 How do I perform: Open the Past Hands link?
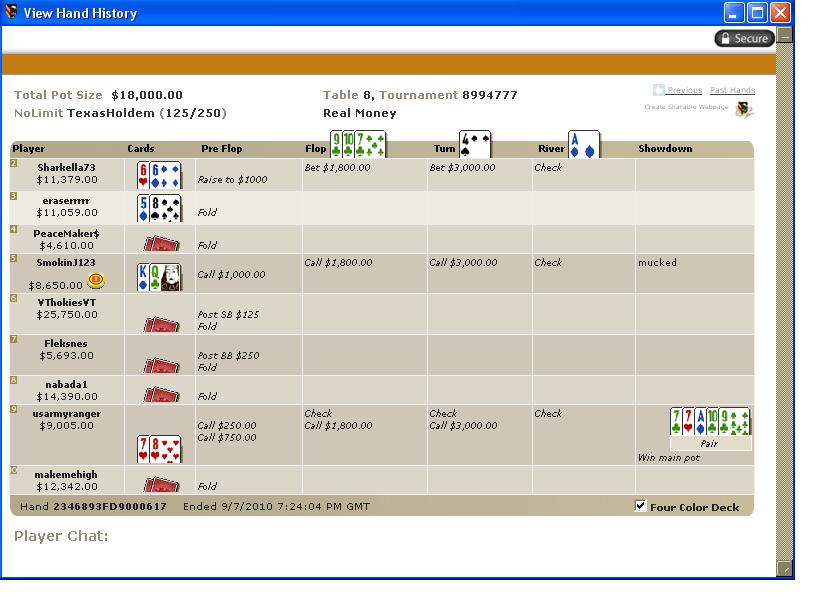pyautogui.click(x=732, y=90)
